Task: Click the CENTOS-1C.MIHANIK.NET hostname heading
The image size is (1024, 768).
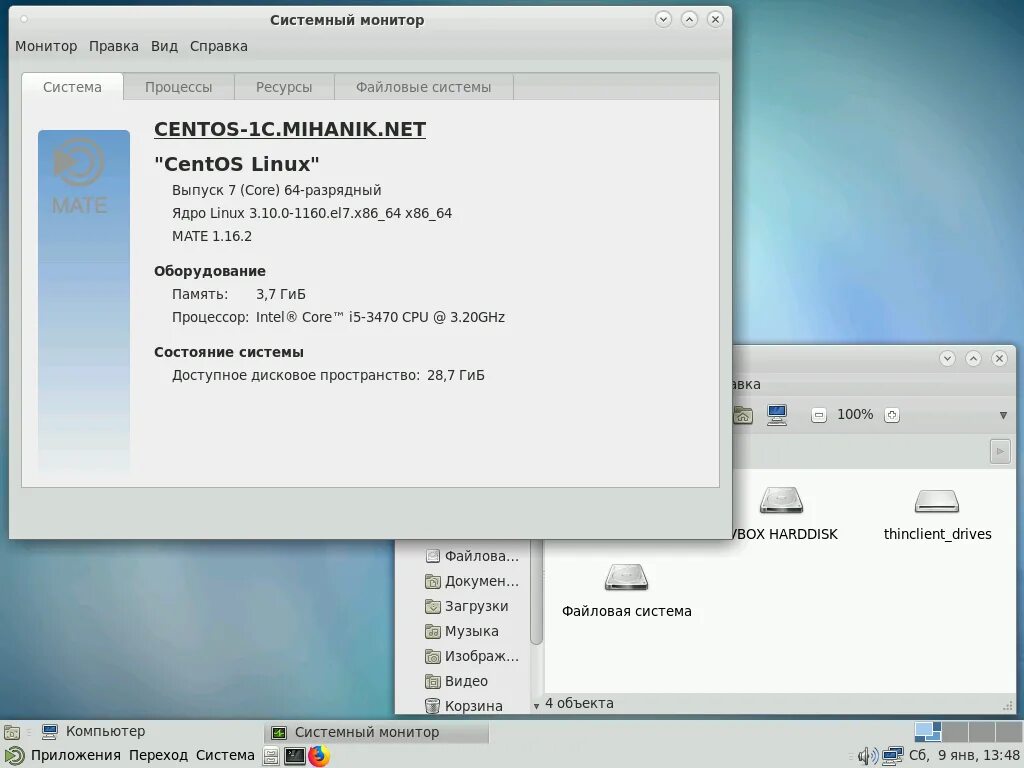Action: [290, 129]
